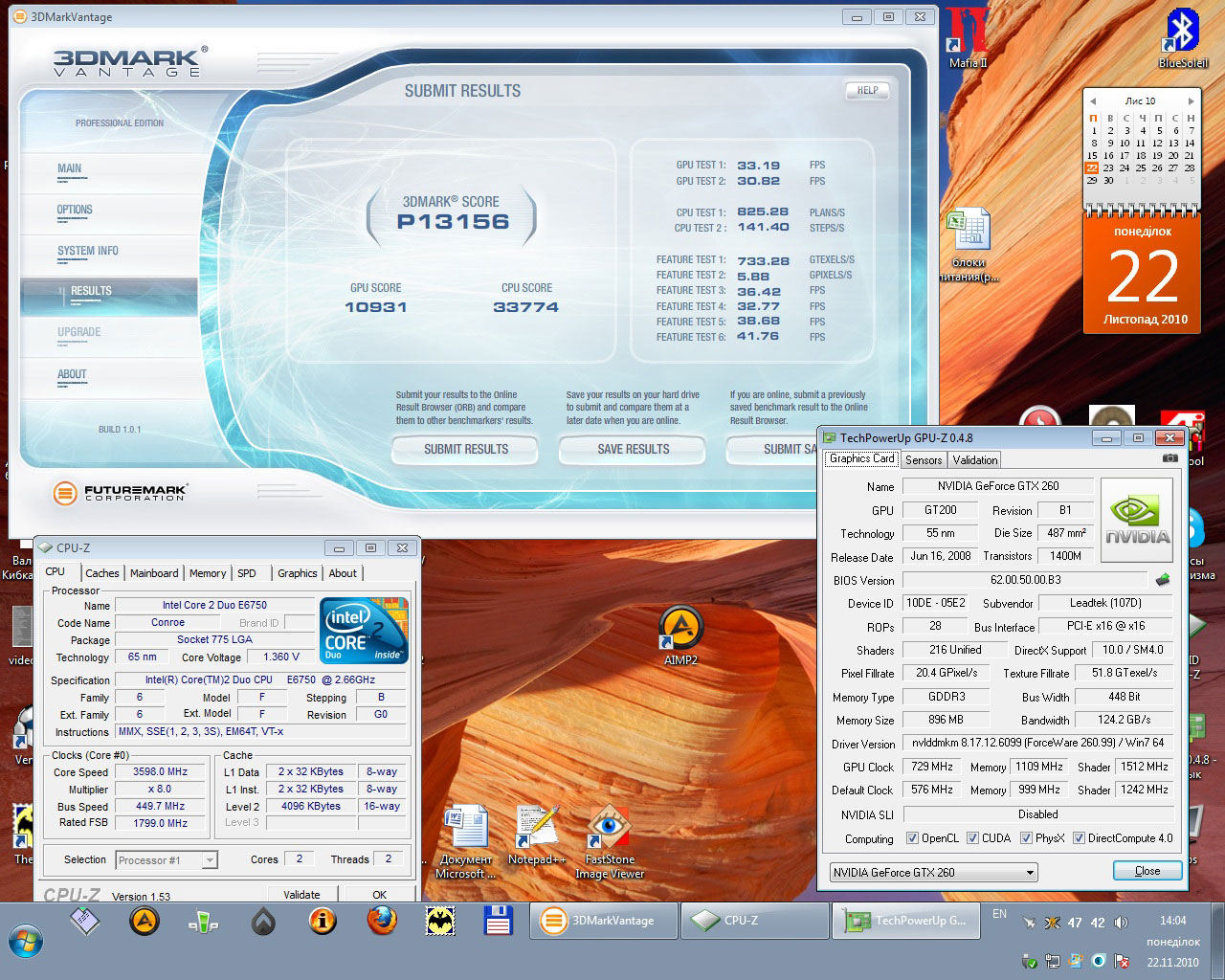Switch to the Caches tab in CPU-Z
Viewport: 1225px width, 980px height.
[102, 573]
